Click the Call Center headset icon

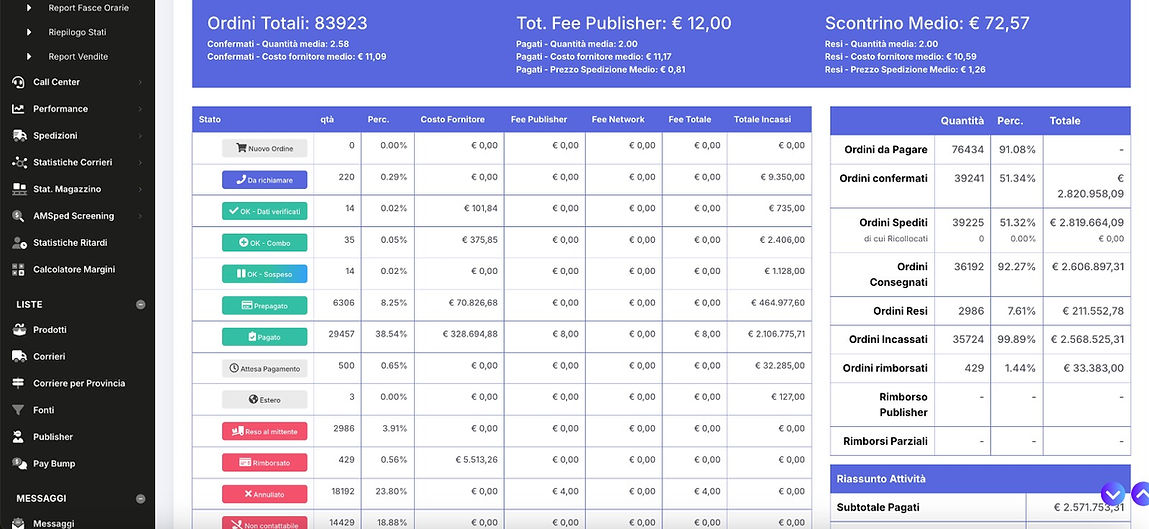[18, 82]
